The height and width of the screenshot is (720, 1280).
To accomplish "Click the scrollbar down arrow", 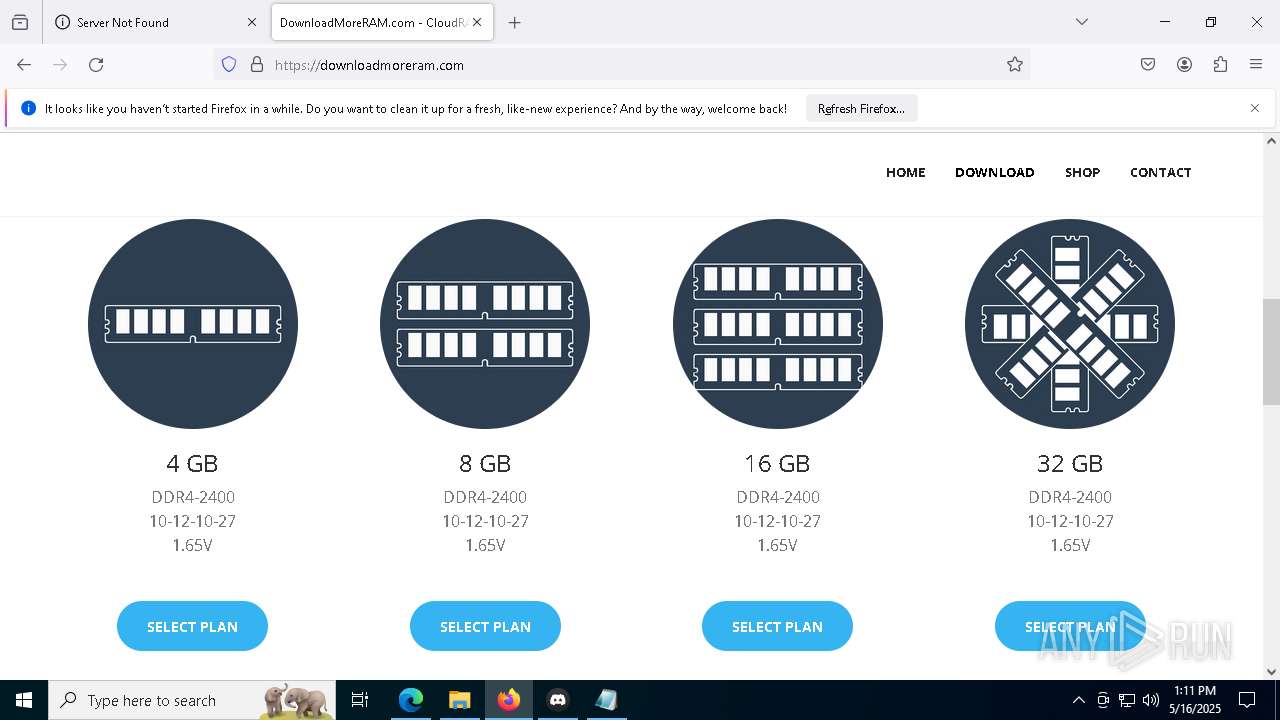I will click(x=1271, y=672).
